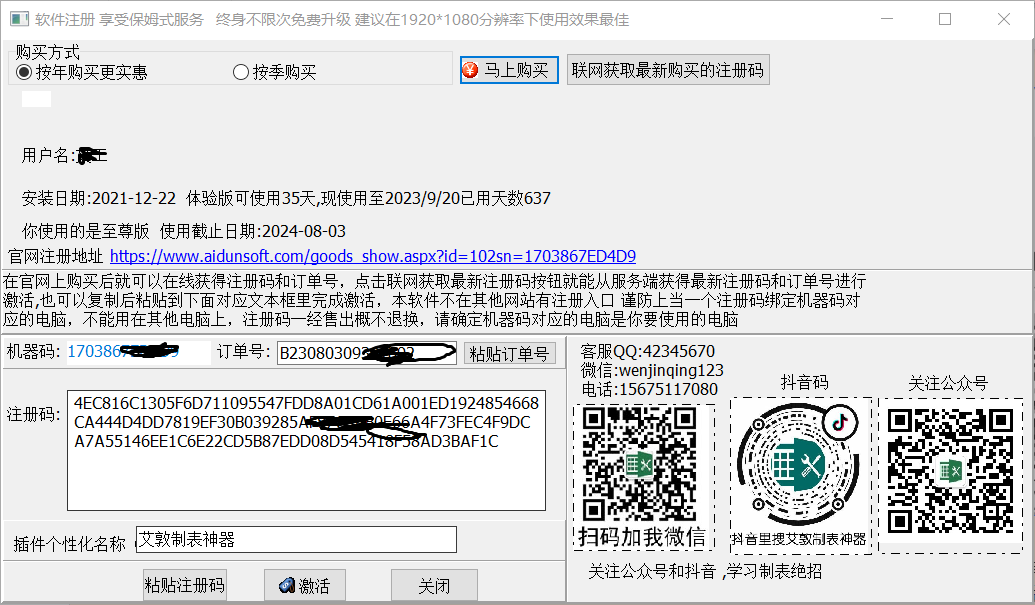Select the 按季购买 radio option
Viewport: 1035px width, 605px height.
click(240, 72)
